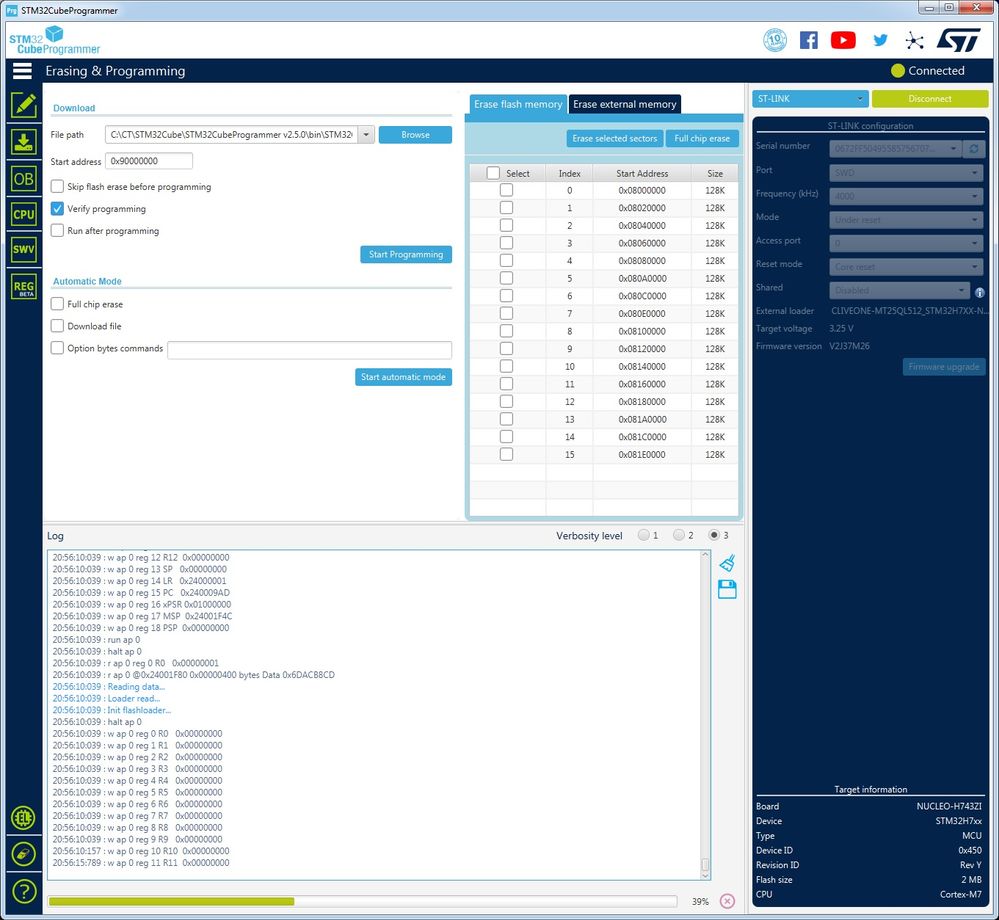Open the Access port dropdown
The width and height of the screenshot is (999, 920).
click(x=906, y=243)
